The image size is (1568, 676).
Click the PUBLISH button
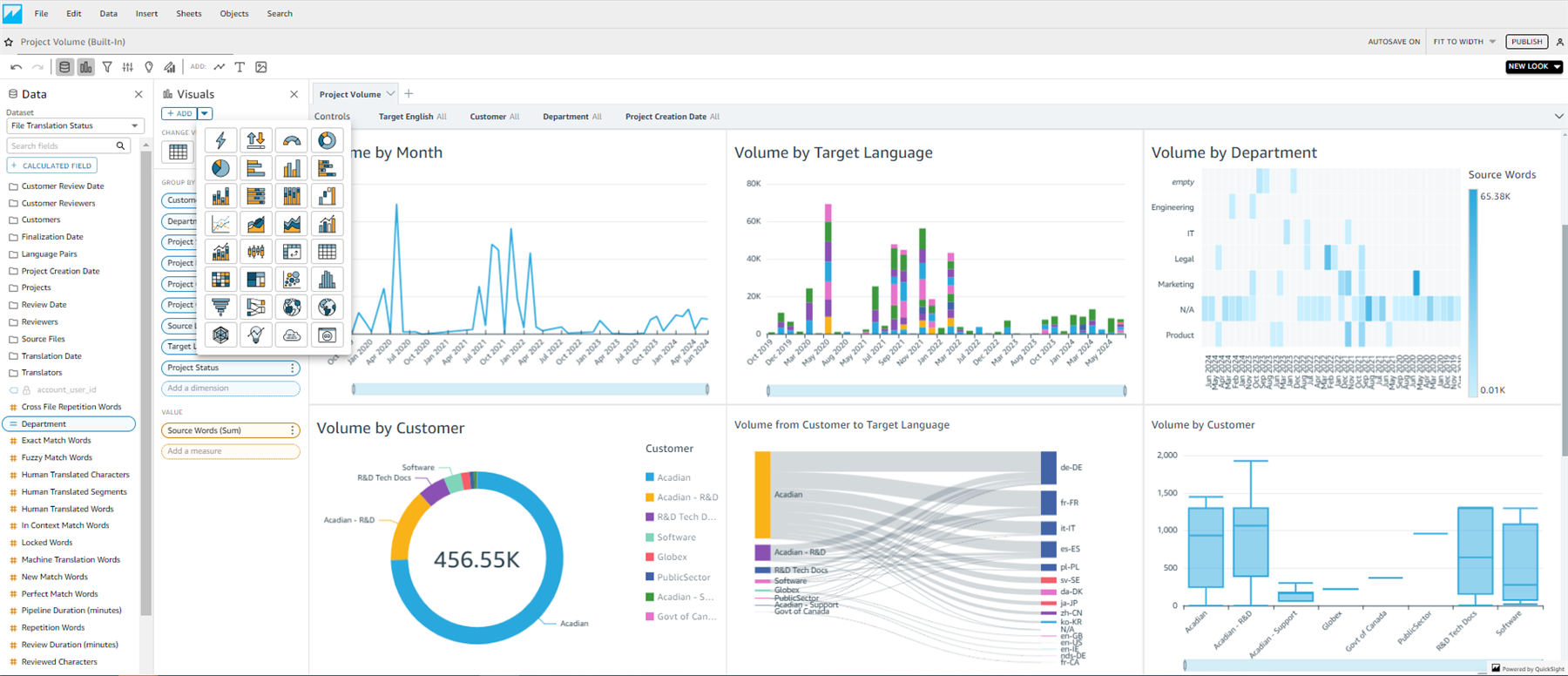[1526, 42]
